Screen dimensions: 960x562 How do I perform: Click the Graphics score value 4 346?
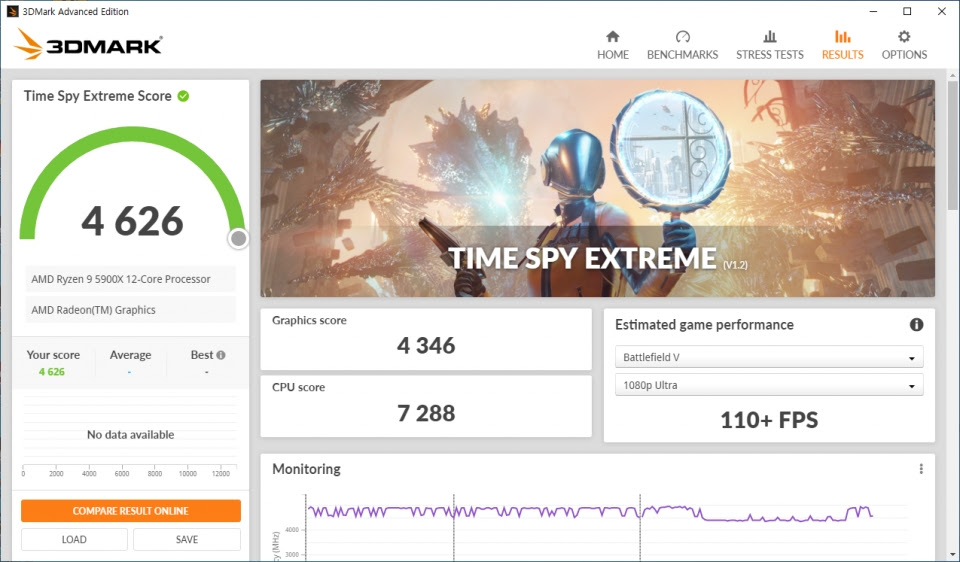pos(426,346)
